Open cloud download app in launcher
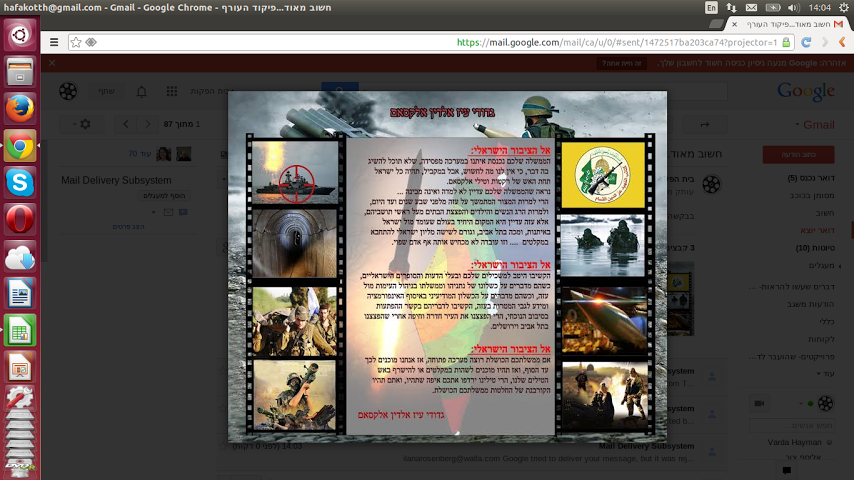This screenshot has height=480, width=854. click(20, 257)
